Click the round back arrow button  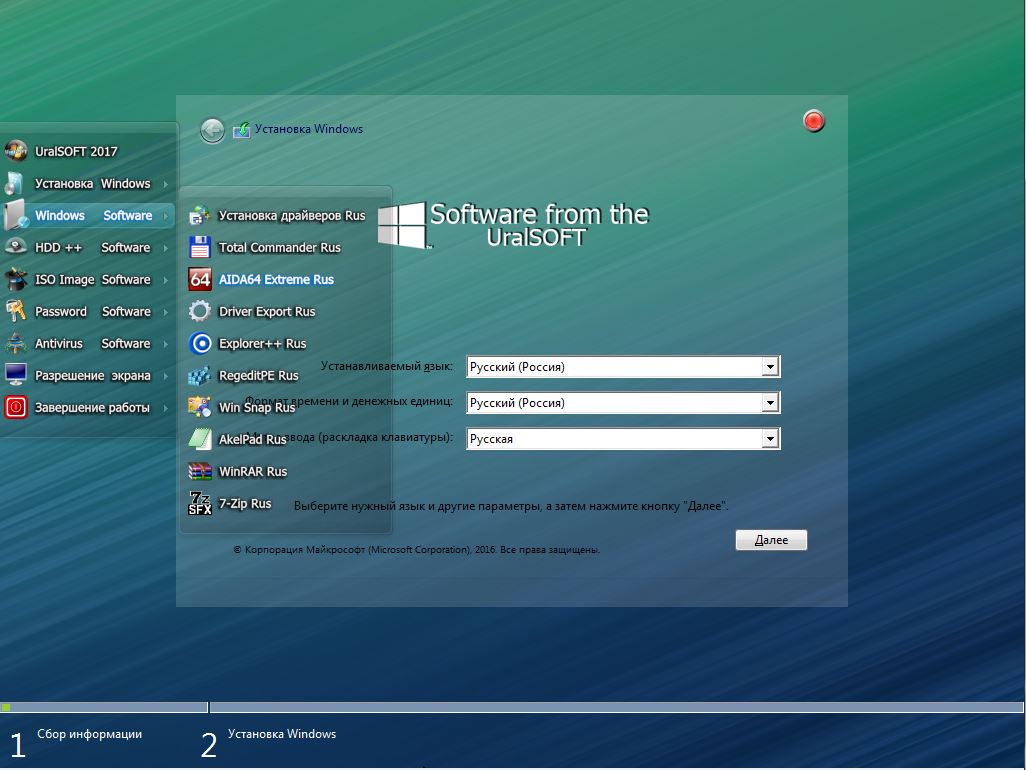212,131
